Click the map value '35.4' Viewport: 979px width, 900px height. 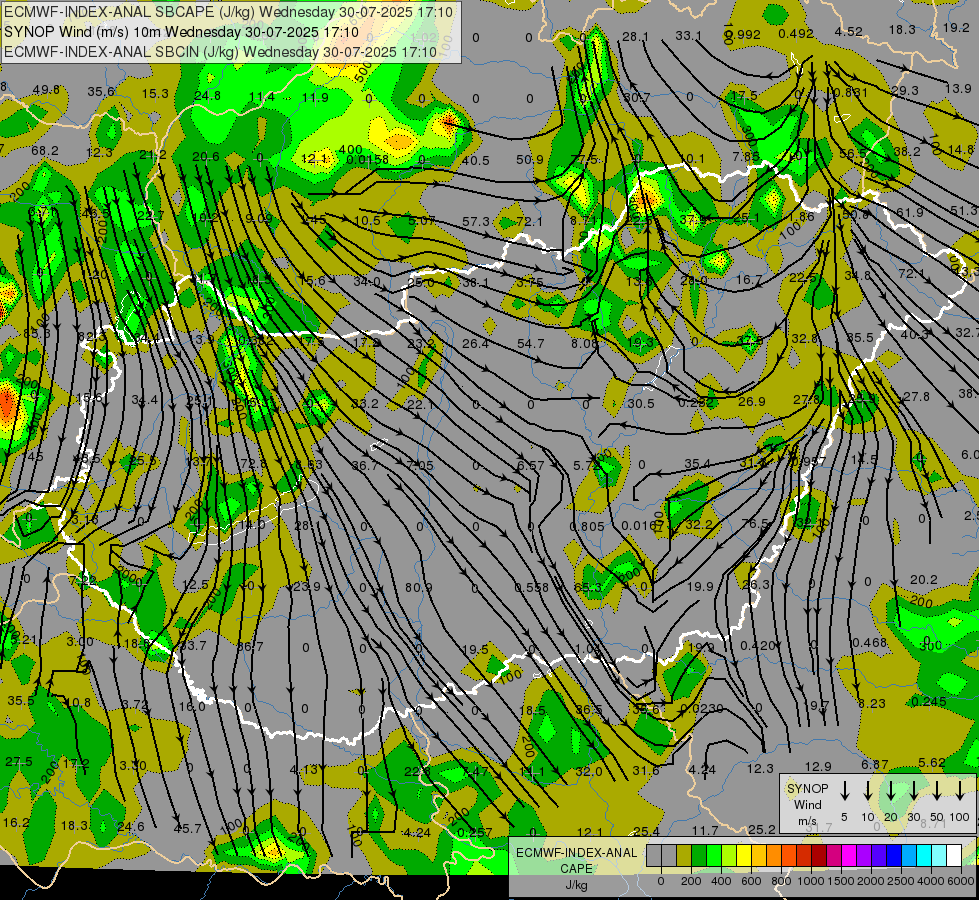(697, 463)
